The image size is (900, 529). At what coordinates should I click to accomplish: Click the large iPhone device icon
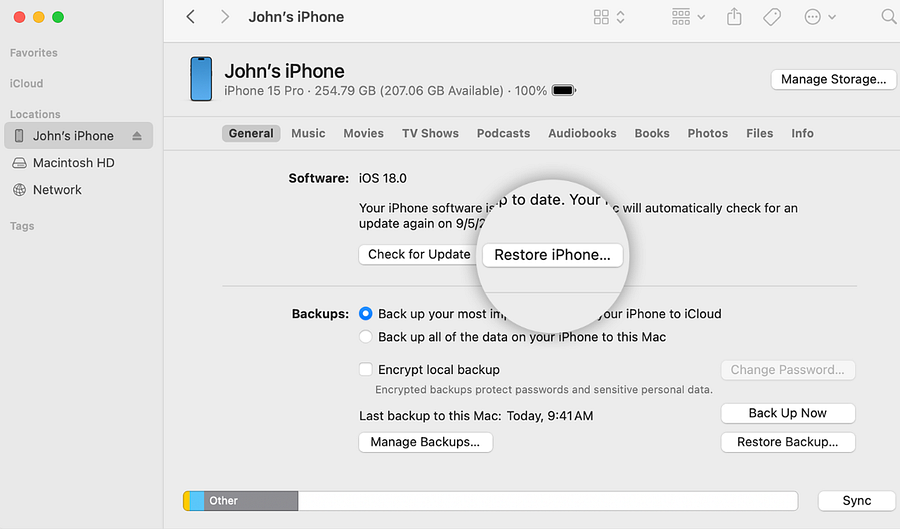[x=201, y=79]
